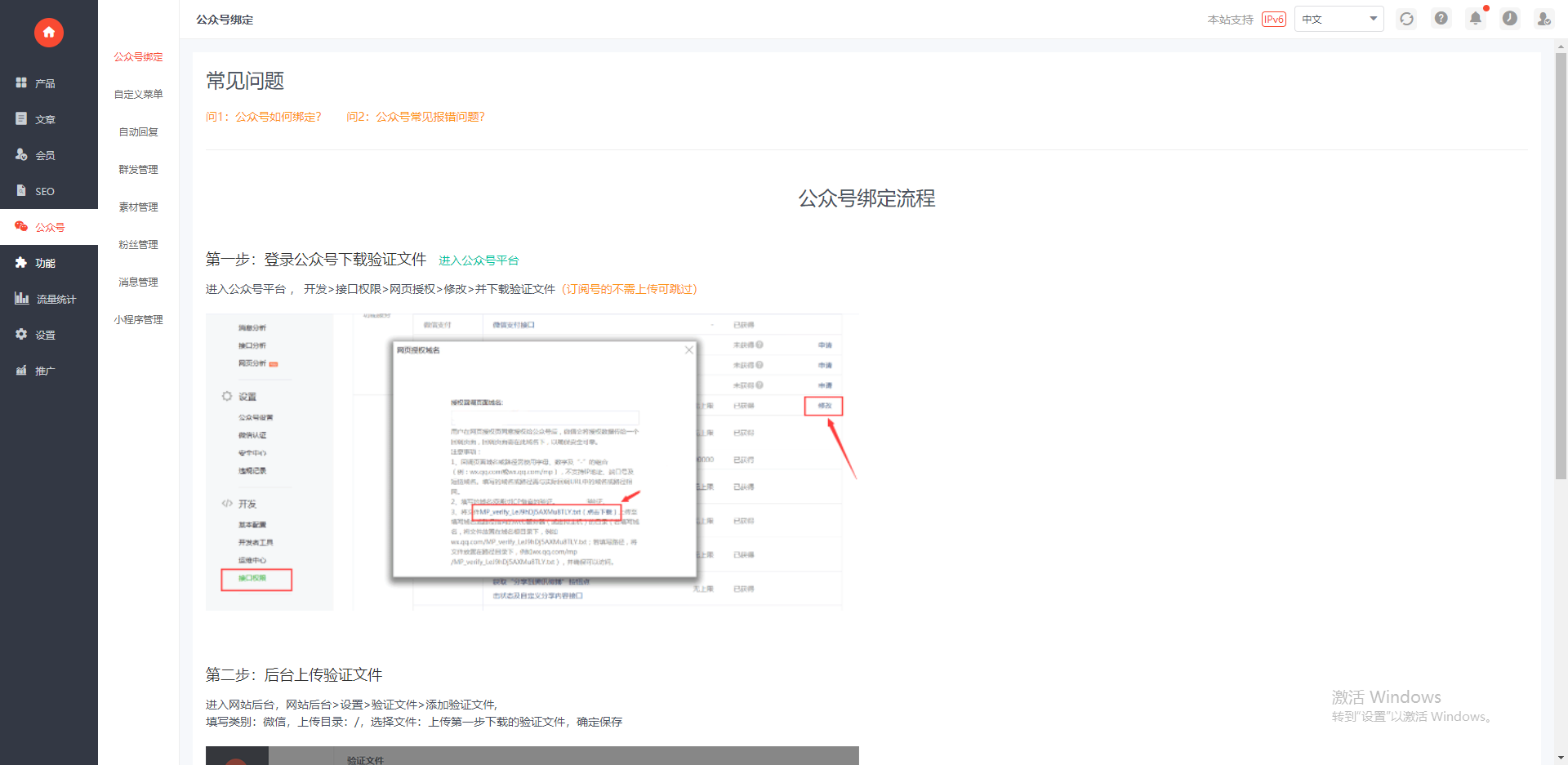Click the 常见问题 heading
This screenshot has width=1568, height=765.
tap(245, 81)
